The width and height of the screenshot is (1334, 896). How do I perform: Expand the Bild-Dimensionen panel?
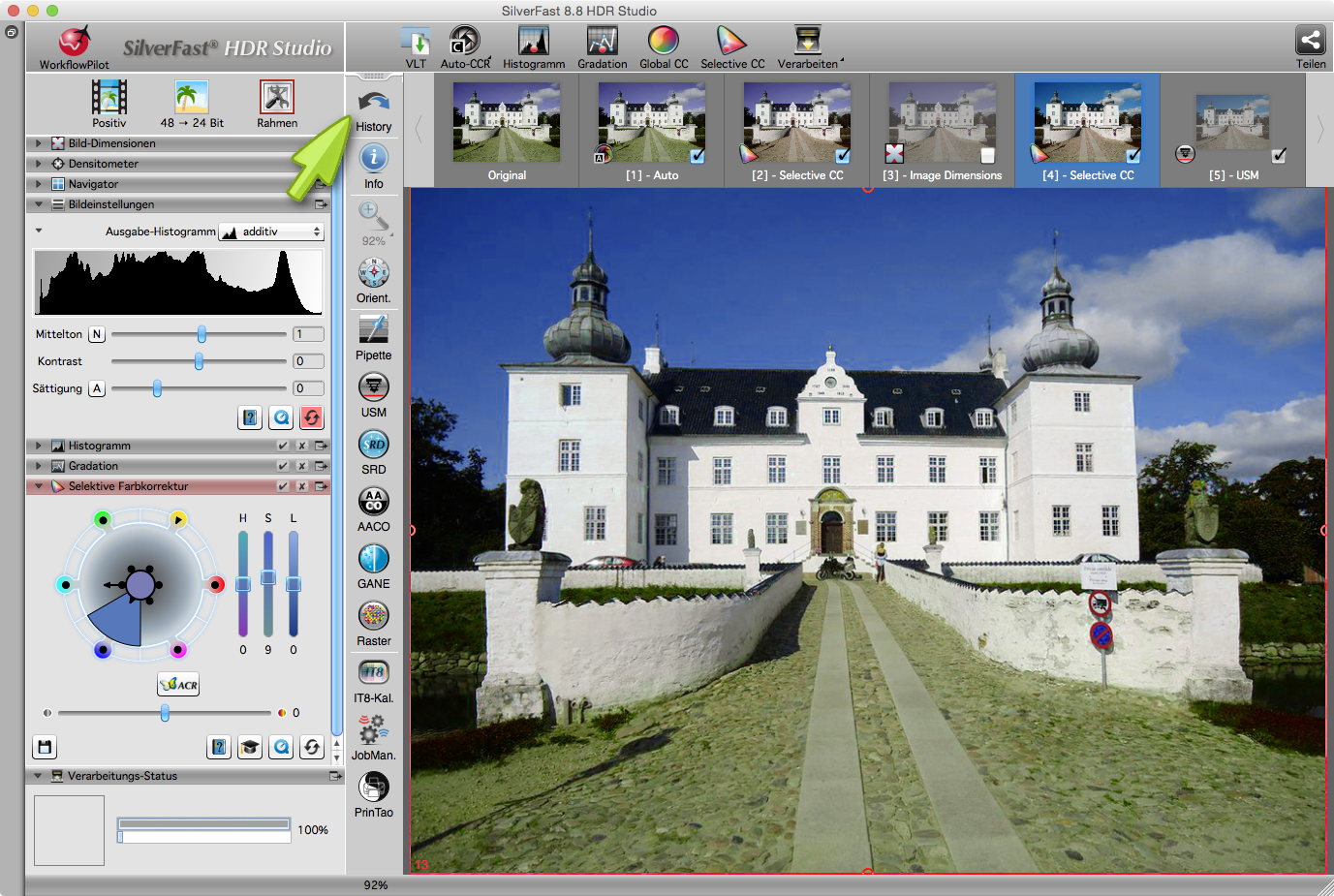tap(39, 143)
